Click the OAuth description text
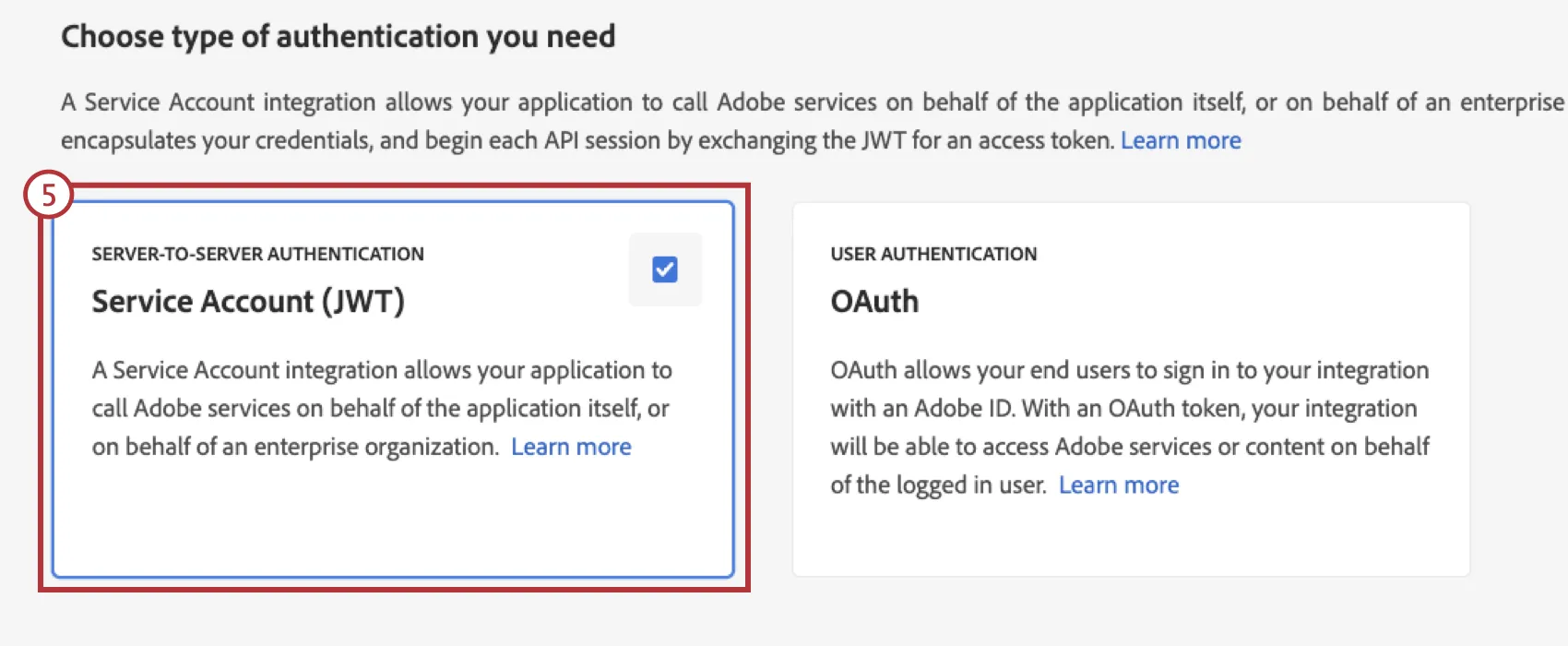 [1127, 426]
